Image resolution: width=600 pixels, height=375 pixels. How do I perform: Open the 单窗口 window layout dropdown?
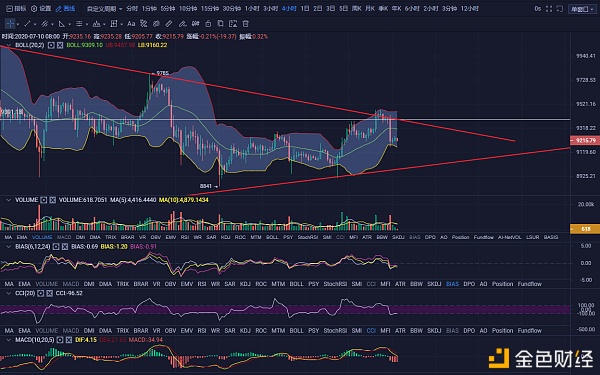582,9
